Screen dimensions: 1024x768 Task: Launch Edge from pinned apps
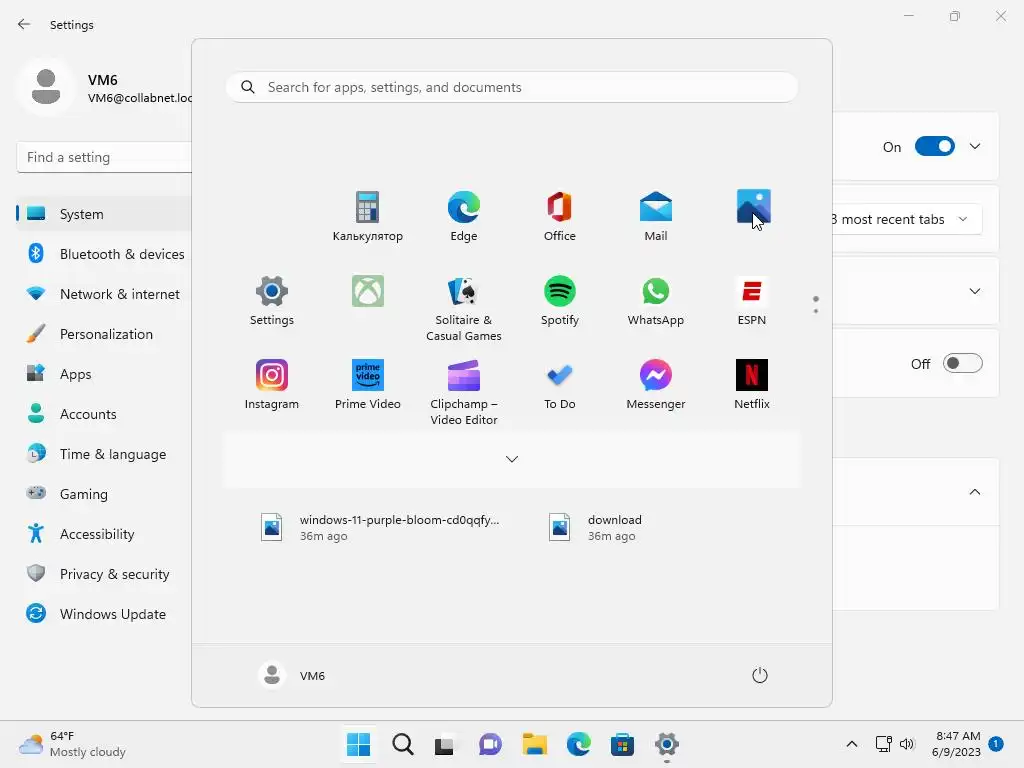click(x=464, y=217)
